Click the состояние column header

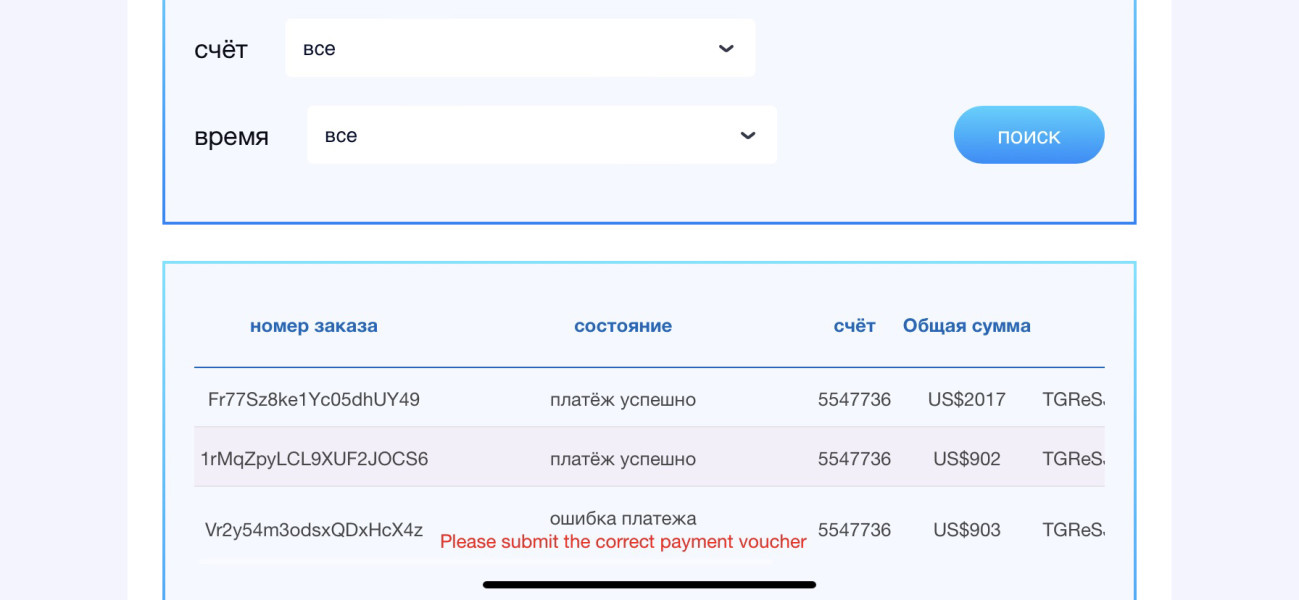point(622,326)
